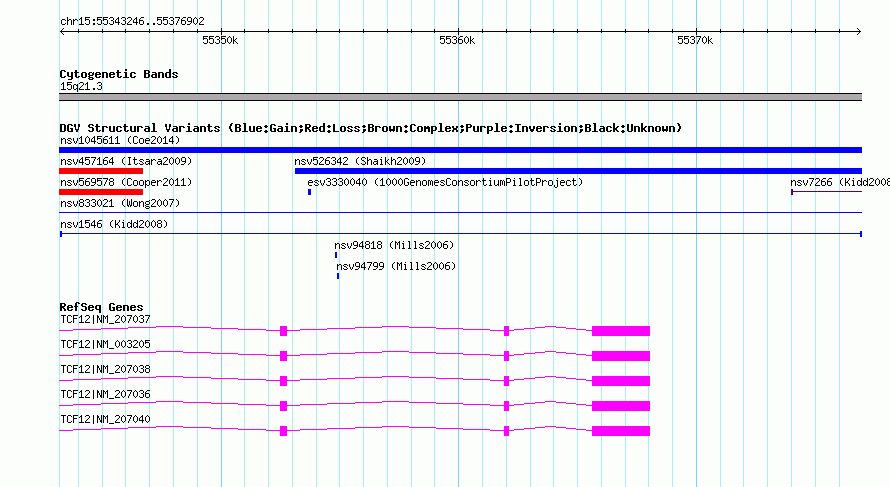
Task: Click first small exon of TCF12|NM_207036
Action: 283,406
